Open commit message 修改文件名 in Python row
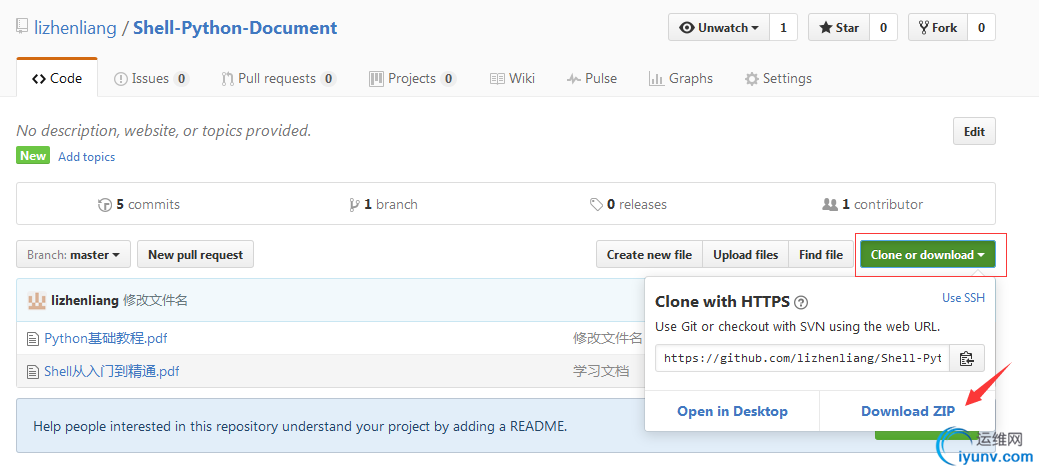Screen dimensions: 1039x473 click(x=608, y=339)
